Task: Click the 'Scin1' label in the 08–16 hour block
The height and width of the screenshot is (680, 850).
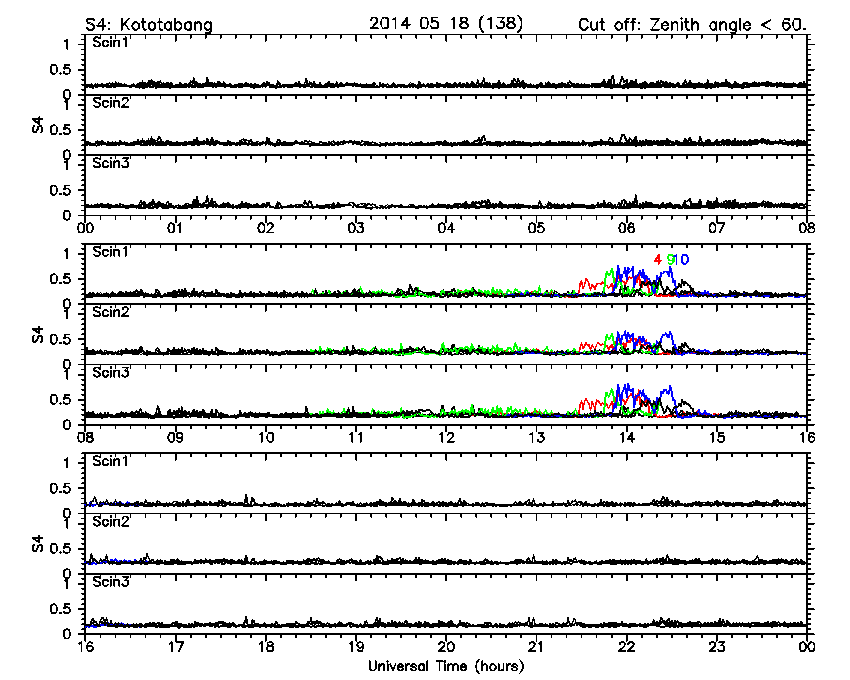Action: coord(111,252)
